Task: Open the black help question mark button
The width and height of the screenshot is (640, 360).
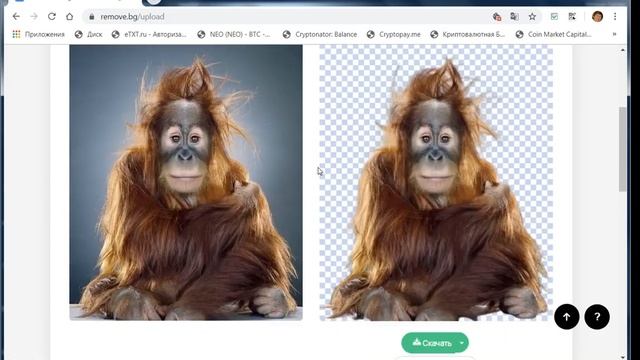Action: (x=597, y=317)
